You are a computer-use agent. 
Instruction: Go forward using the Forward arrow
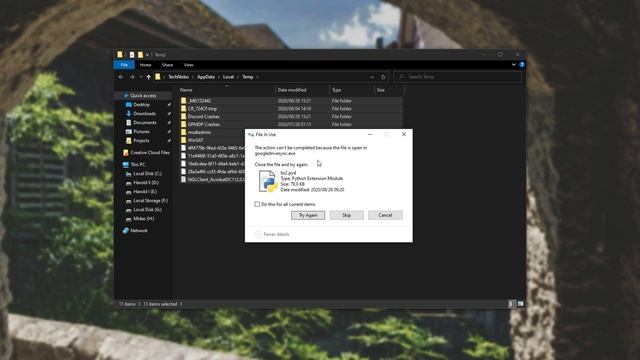pos(132,77)
